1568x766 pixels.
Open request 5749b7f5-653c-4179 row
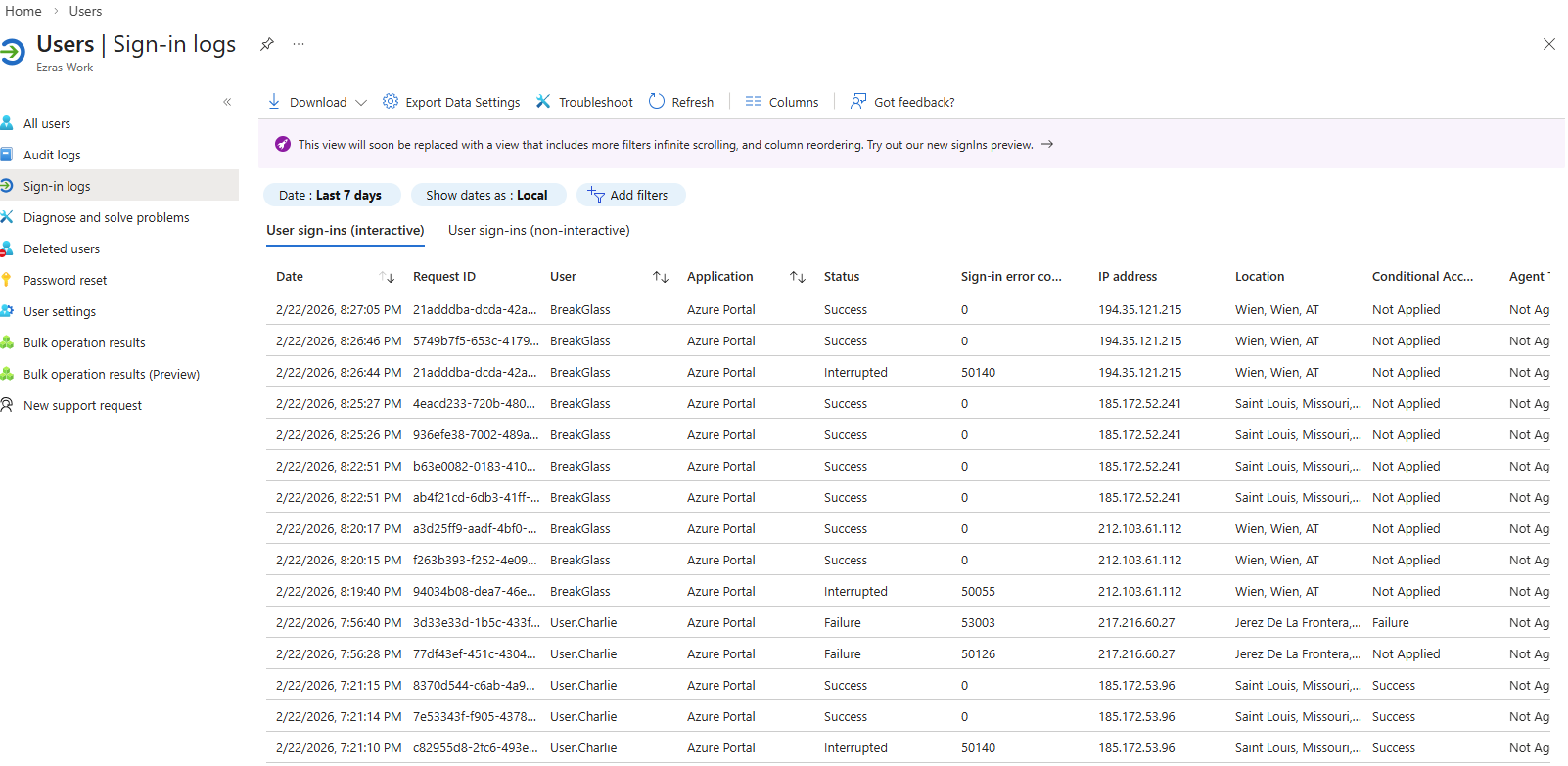tap(908, 340)
